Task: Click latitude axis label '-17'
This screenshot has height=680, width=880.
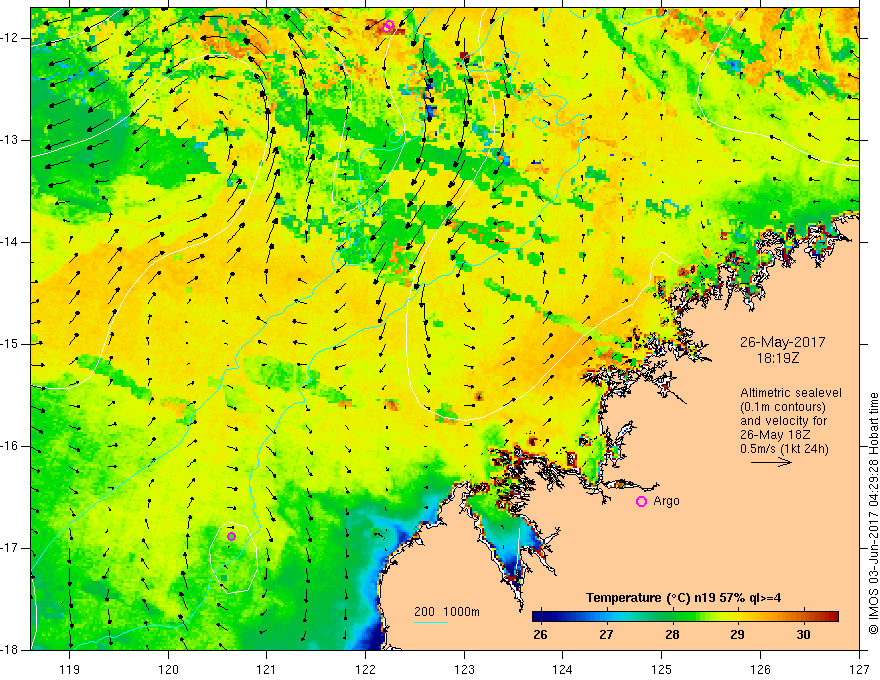Action: click(11, 548)
